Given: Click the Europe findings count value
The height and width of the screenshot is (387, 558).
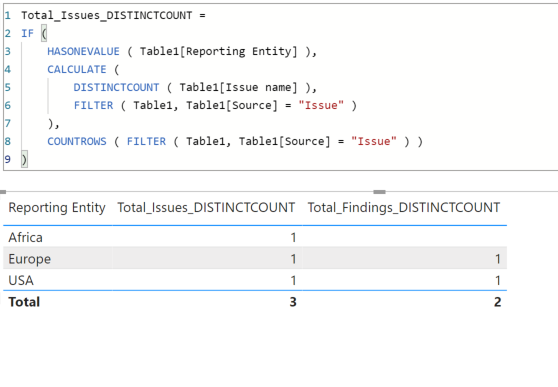Looking at the screenshot, I should [498, 259].
